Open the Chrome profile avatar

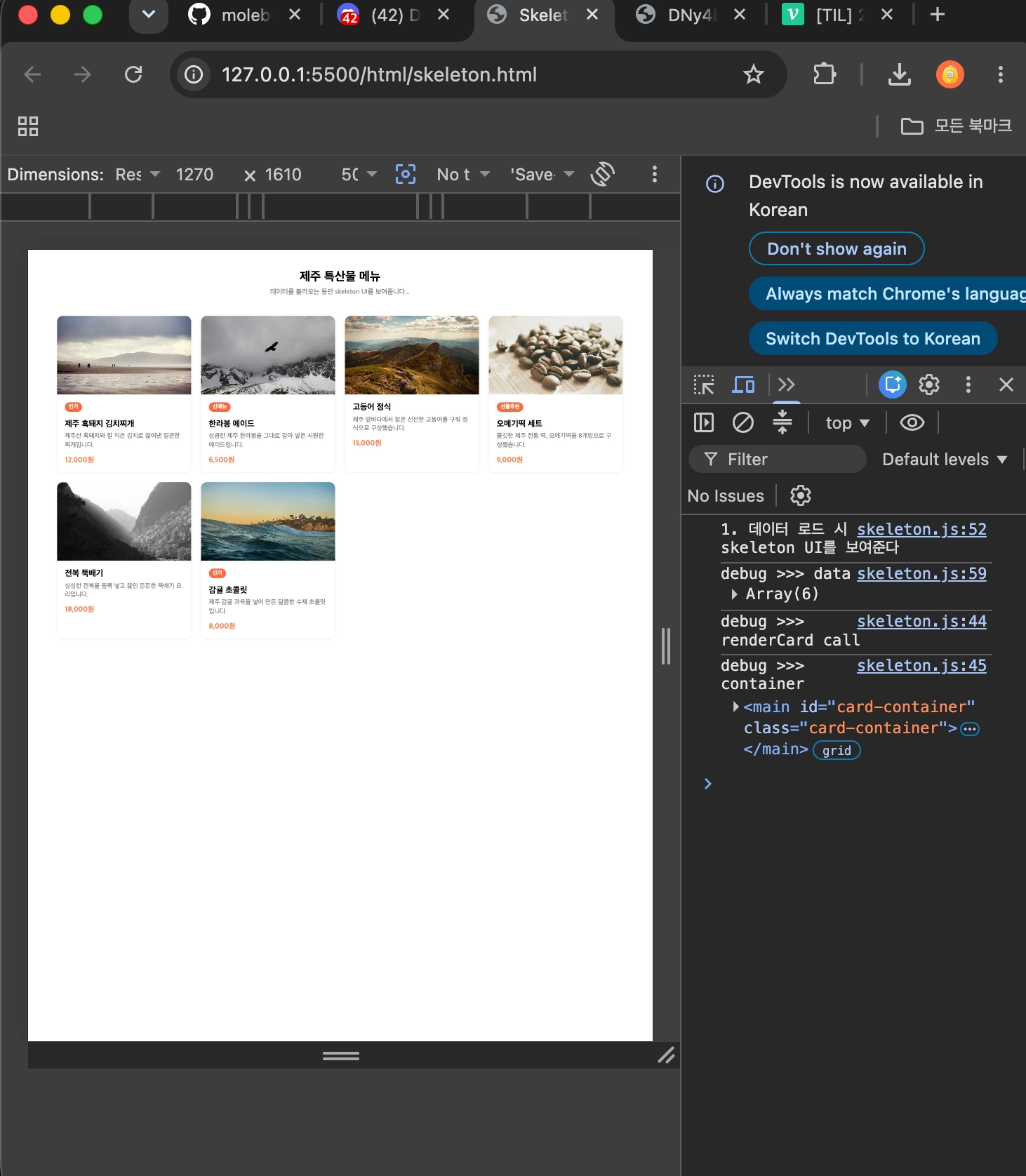pyautogui.click(x=950, y=74)
